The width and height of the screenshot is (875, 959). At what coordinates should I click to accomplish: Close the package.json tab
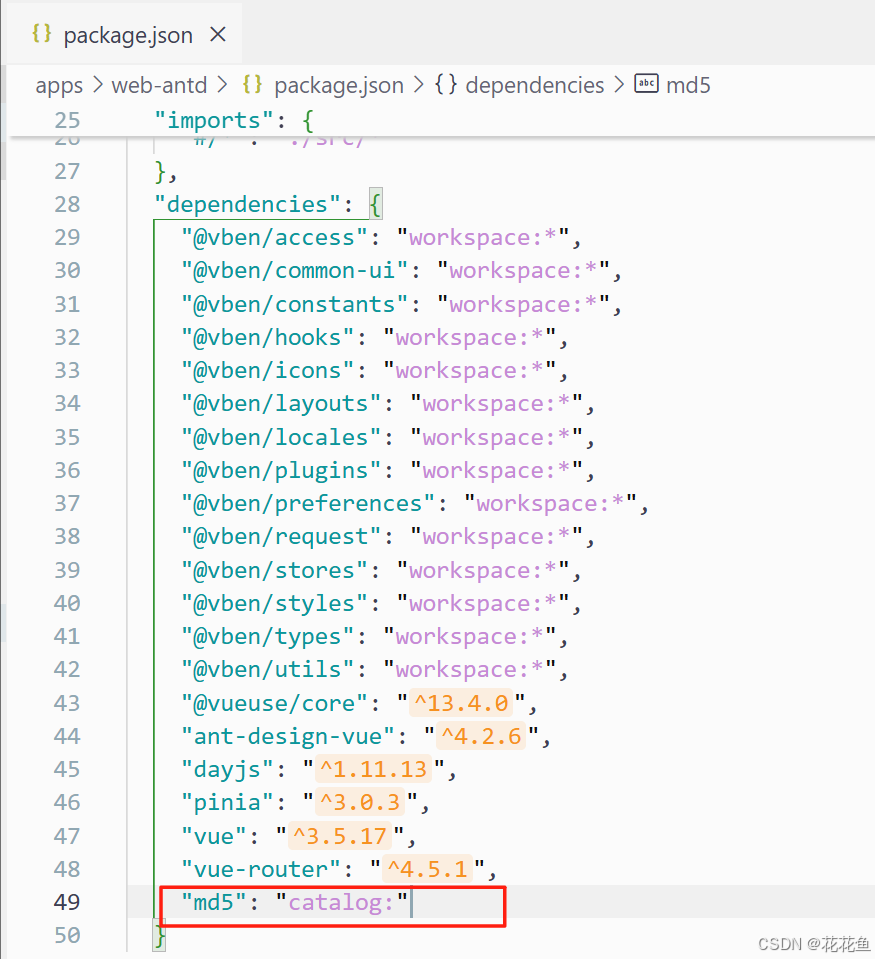pos(218,34)
